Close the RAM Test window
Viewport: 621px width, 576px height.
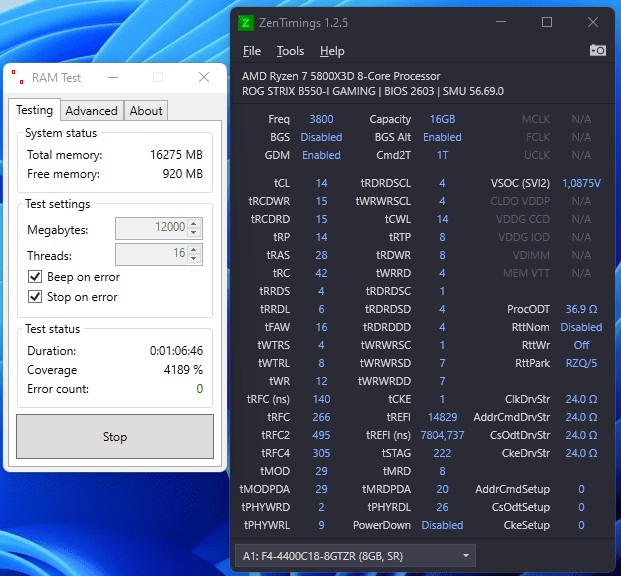[204, 77]
